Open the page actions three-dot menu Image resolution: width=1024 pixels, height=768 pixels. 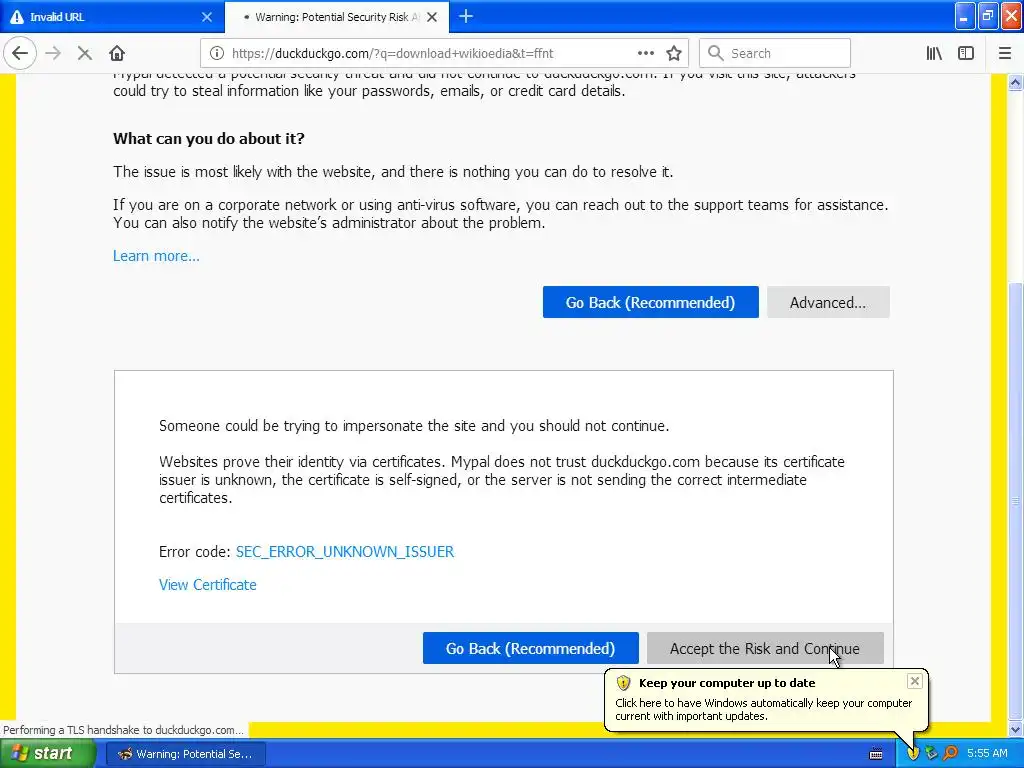coord(645,53)
